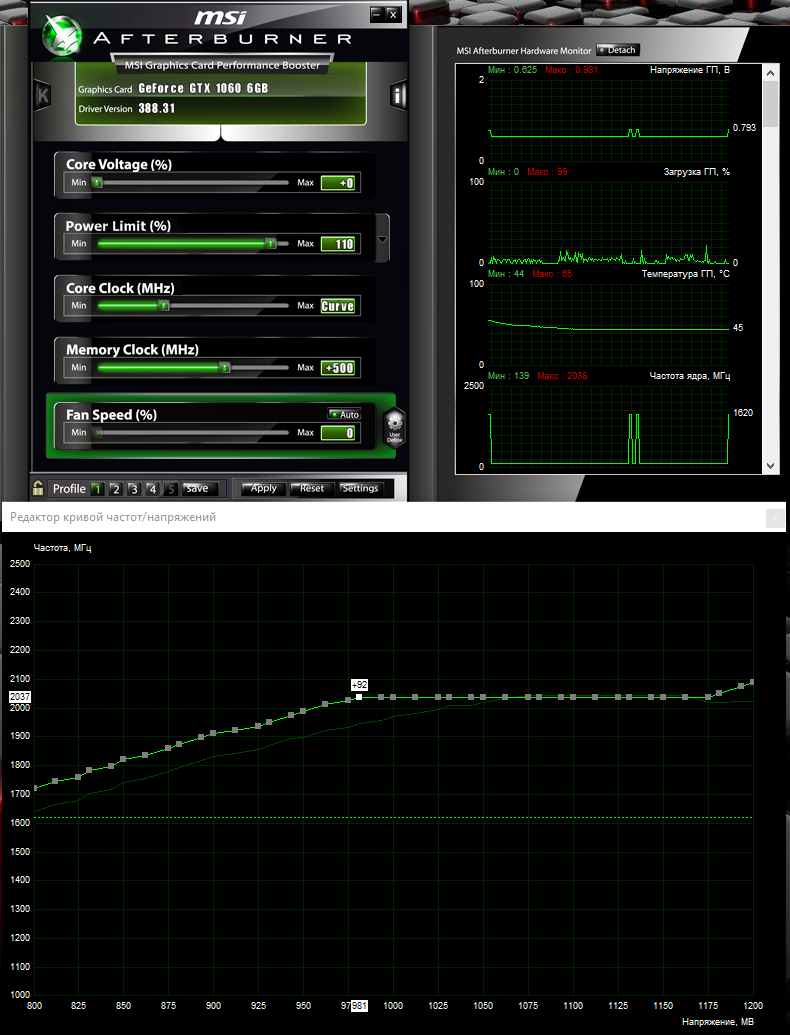Viewport: 790px width, 1035px height.
Task: Click the '2037' frequency axis label
Action: click(20, 697)
